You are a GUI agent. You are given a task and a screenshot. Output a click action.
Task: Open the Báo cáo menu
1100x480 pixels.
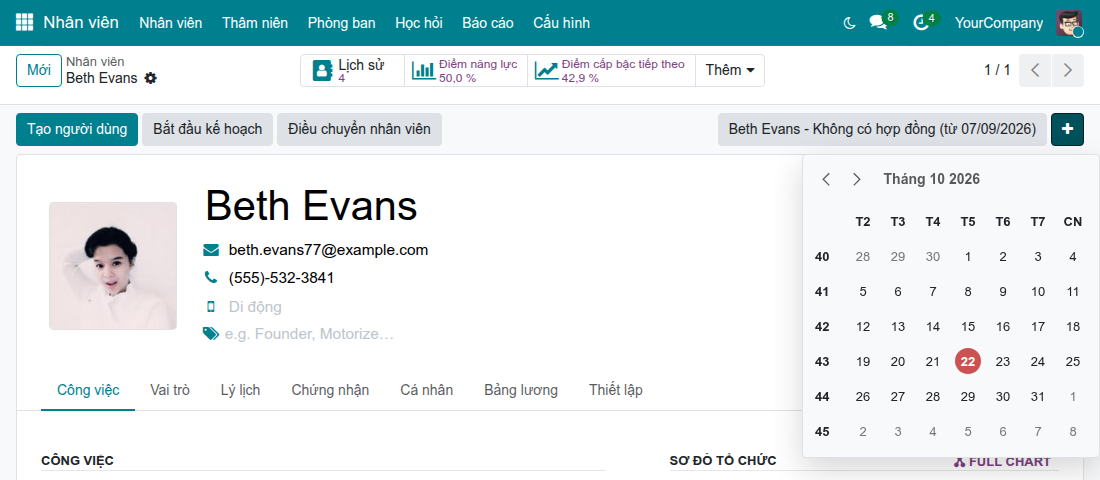click(488, 23)
